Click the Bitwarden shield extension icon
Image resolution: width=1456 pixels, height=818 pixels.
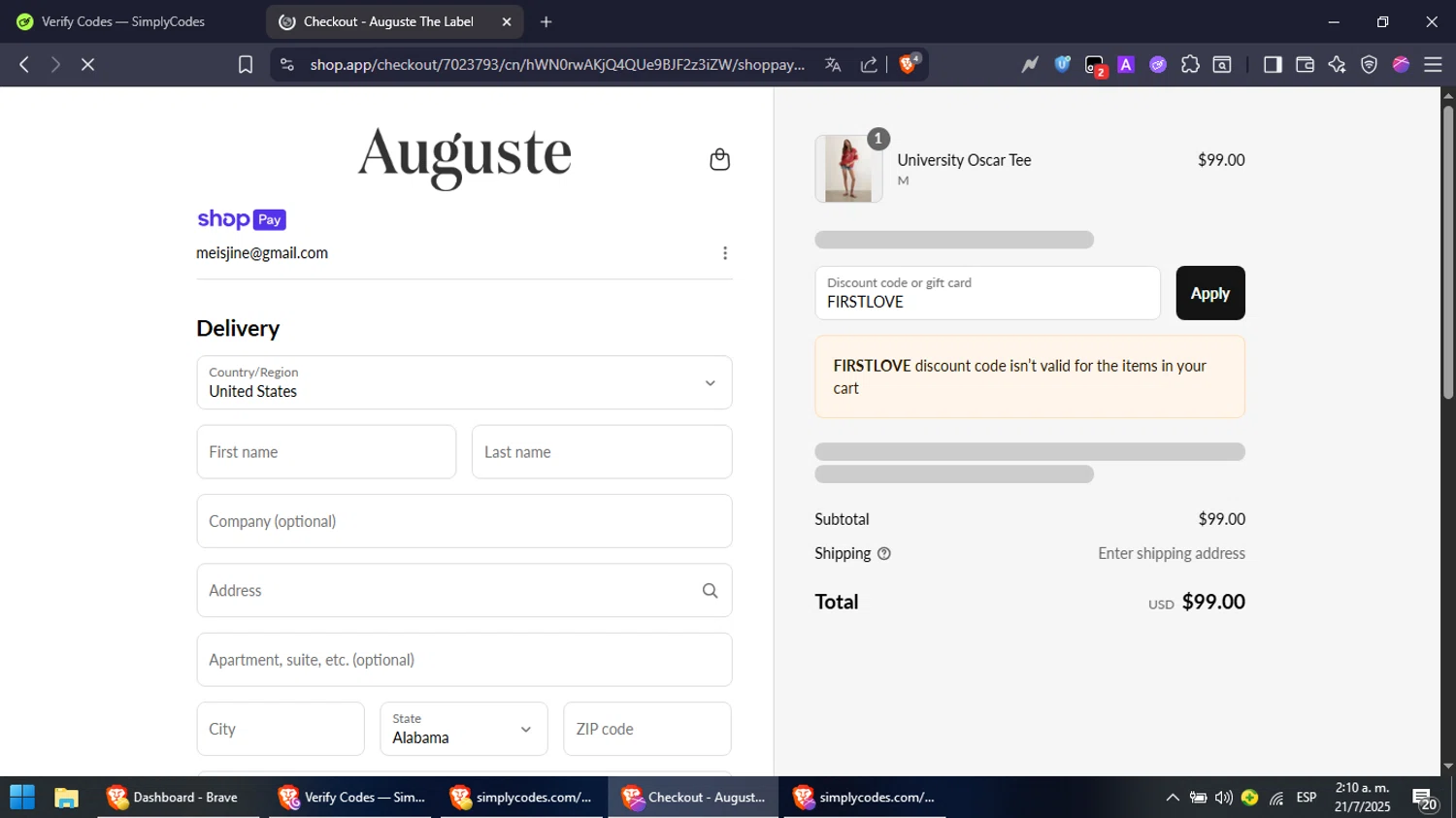[1063, 65]
